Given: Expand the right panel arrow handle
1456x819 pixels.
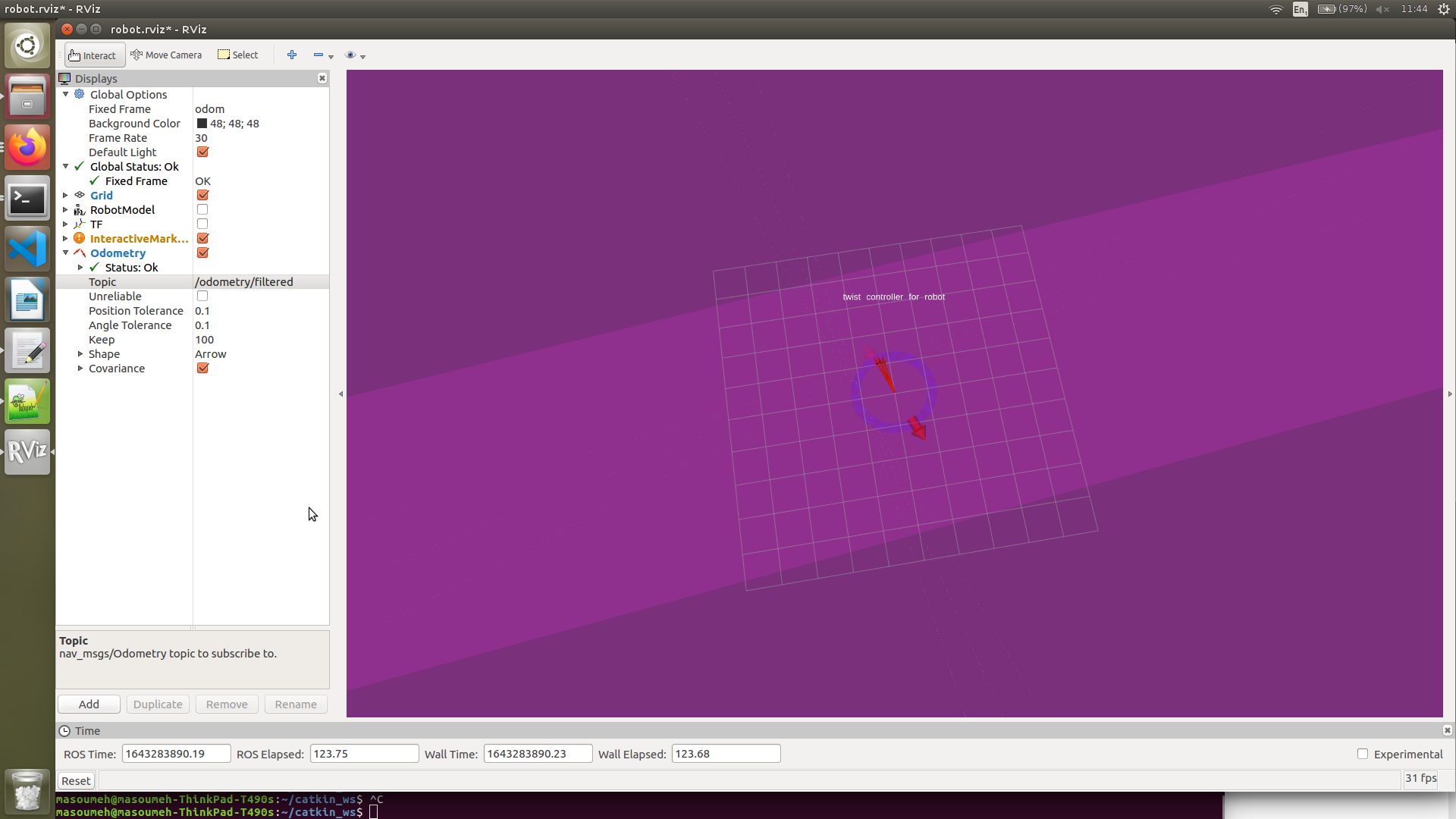Looking at the screenshot, I should 1450,394.
